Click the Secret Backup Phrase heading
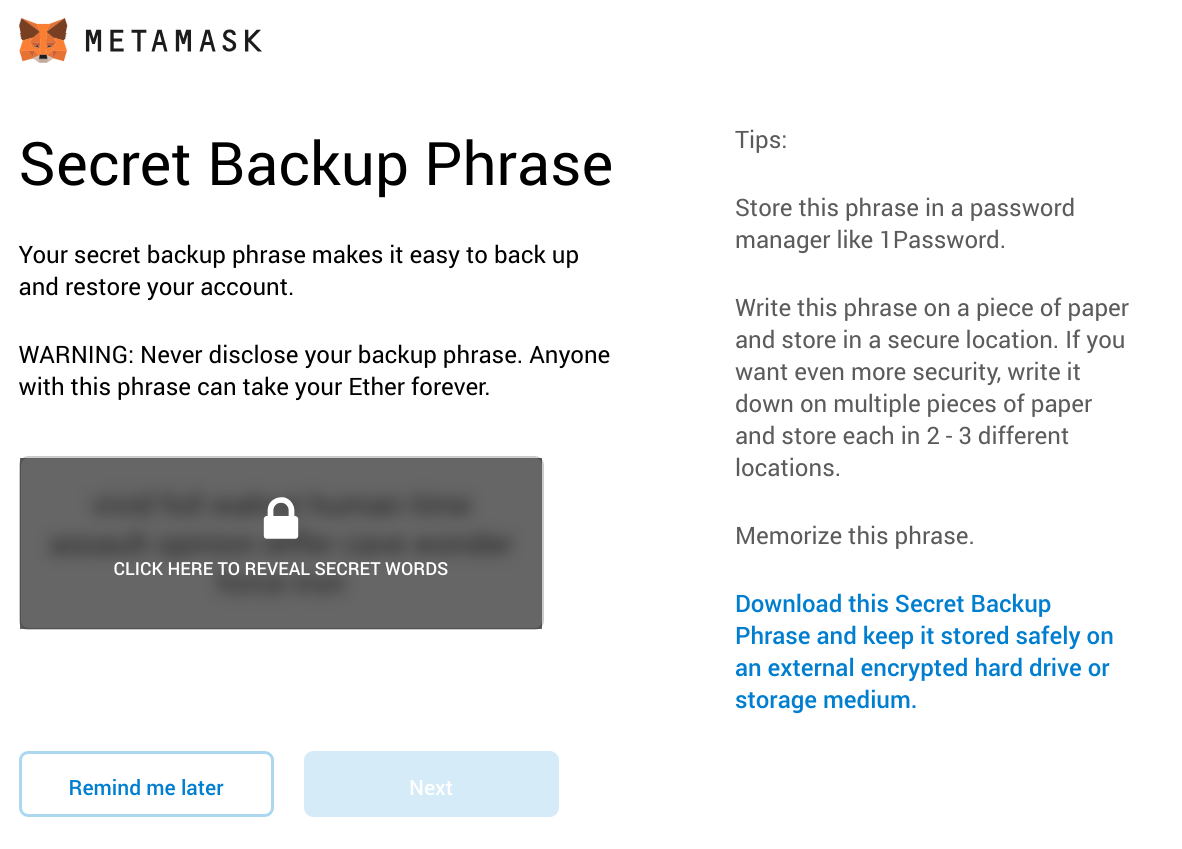1182x849 pixels. pyautogui.click(x=315, y=164)
